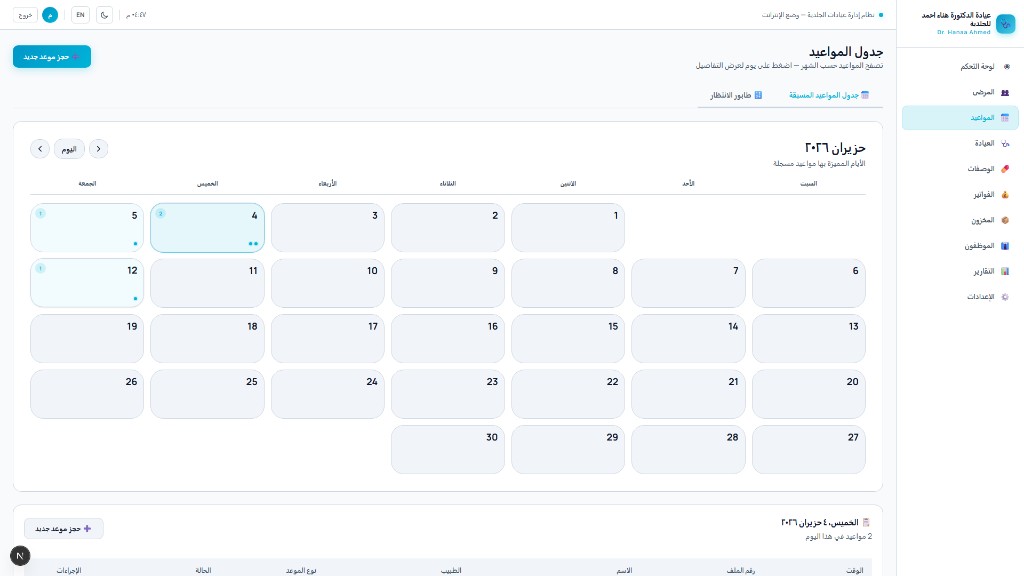Open الموظفون staff icon in sidebar

point(1005,246)
